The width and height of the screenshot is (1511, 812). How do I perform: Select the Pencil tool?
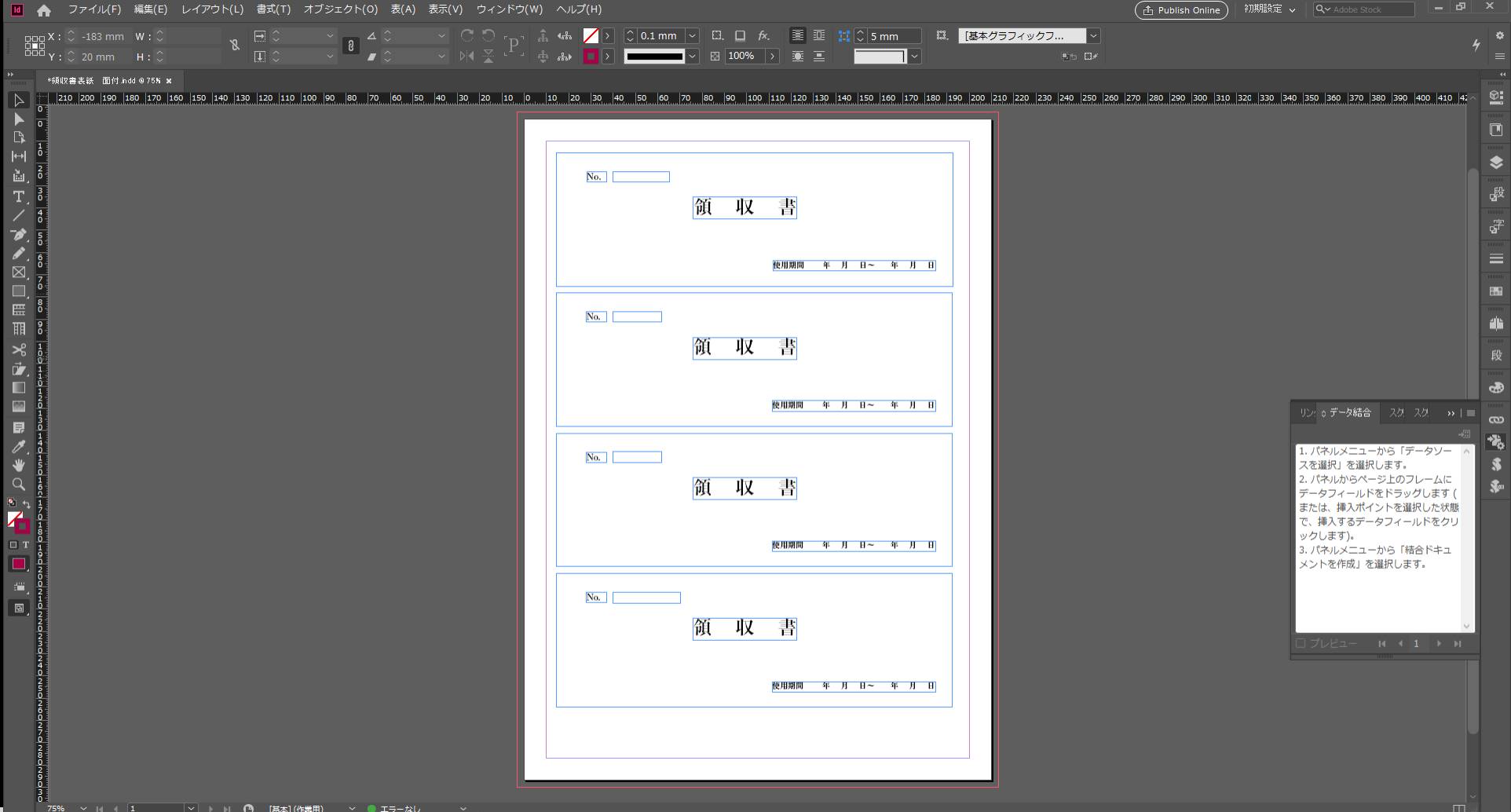click(x=19, y=254)
